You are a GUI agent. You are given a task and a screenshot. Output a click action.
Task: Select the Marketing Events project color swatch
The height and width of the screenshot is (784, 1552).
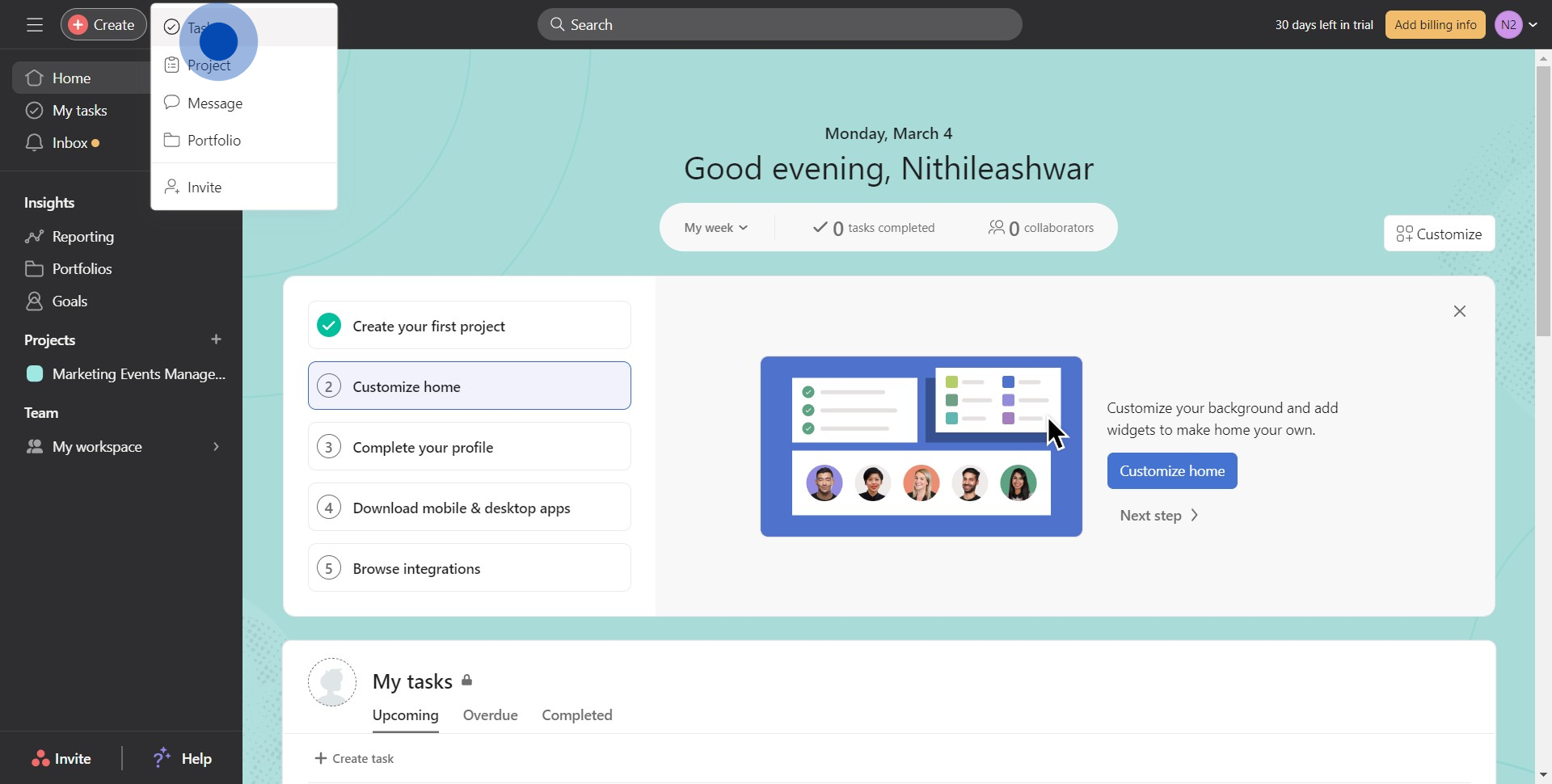pyautogui.click(x=35, y=373)
